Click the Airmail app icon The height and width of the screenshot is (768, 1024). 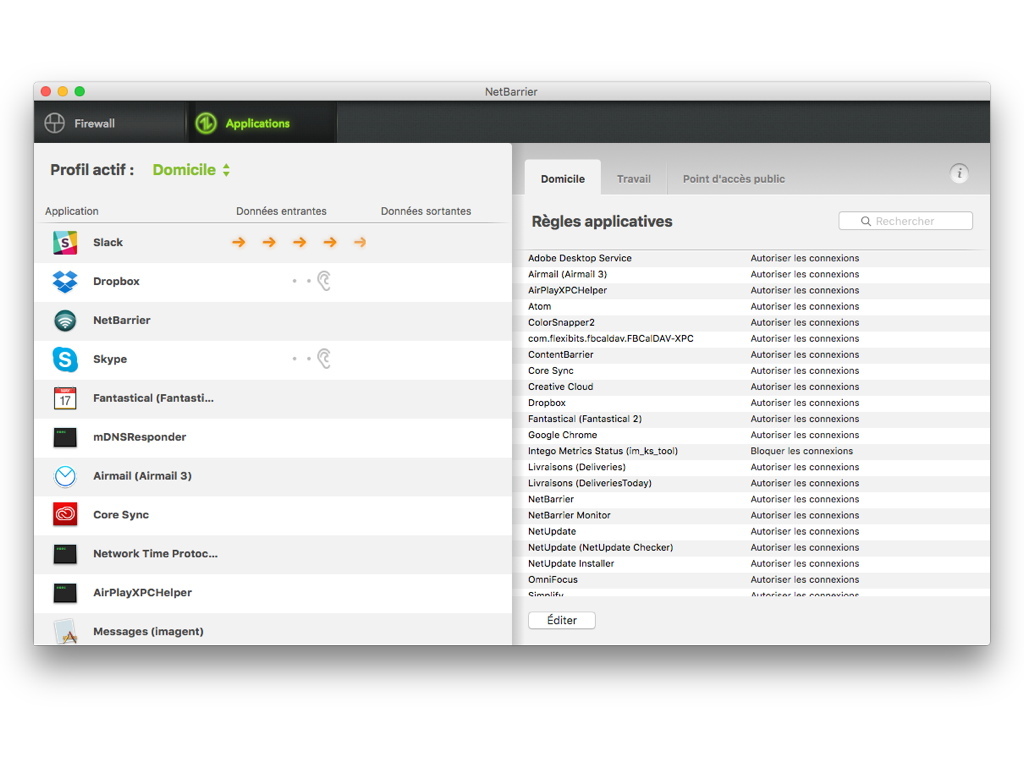coord(65,476)
